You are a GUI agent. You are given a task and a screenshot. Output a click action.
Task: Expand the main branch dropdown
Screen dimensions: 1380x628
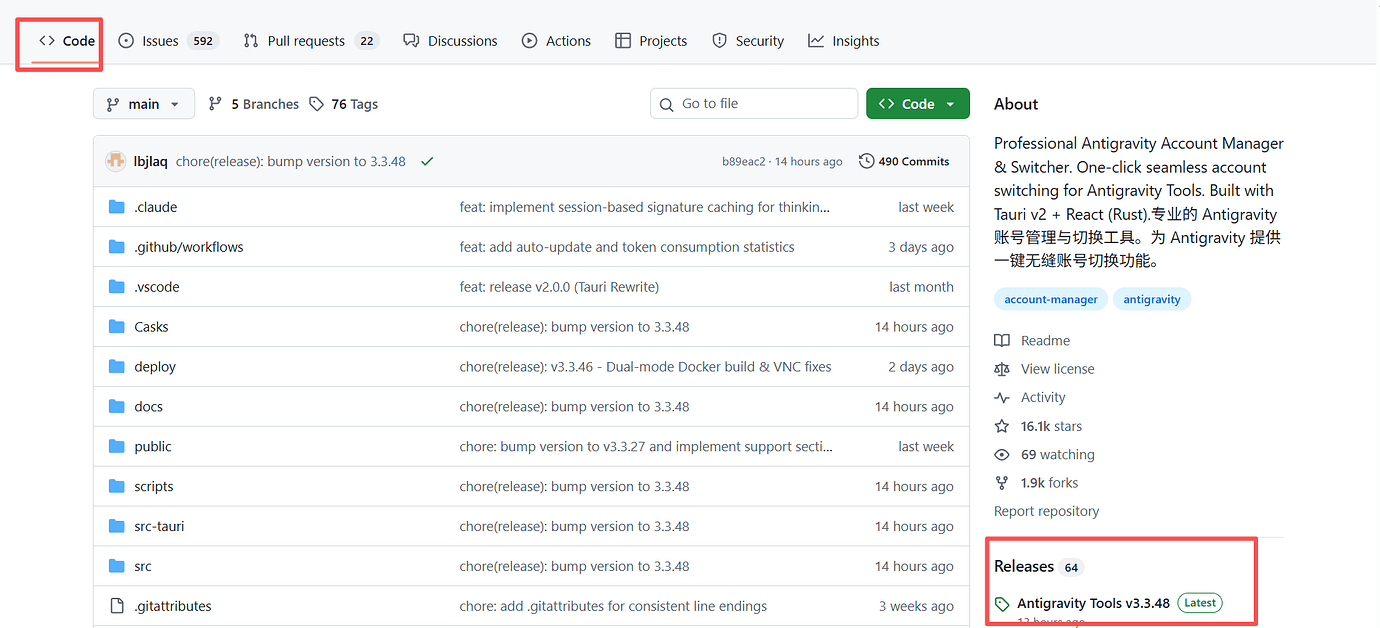coord(144,104)
